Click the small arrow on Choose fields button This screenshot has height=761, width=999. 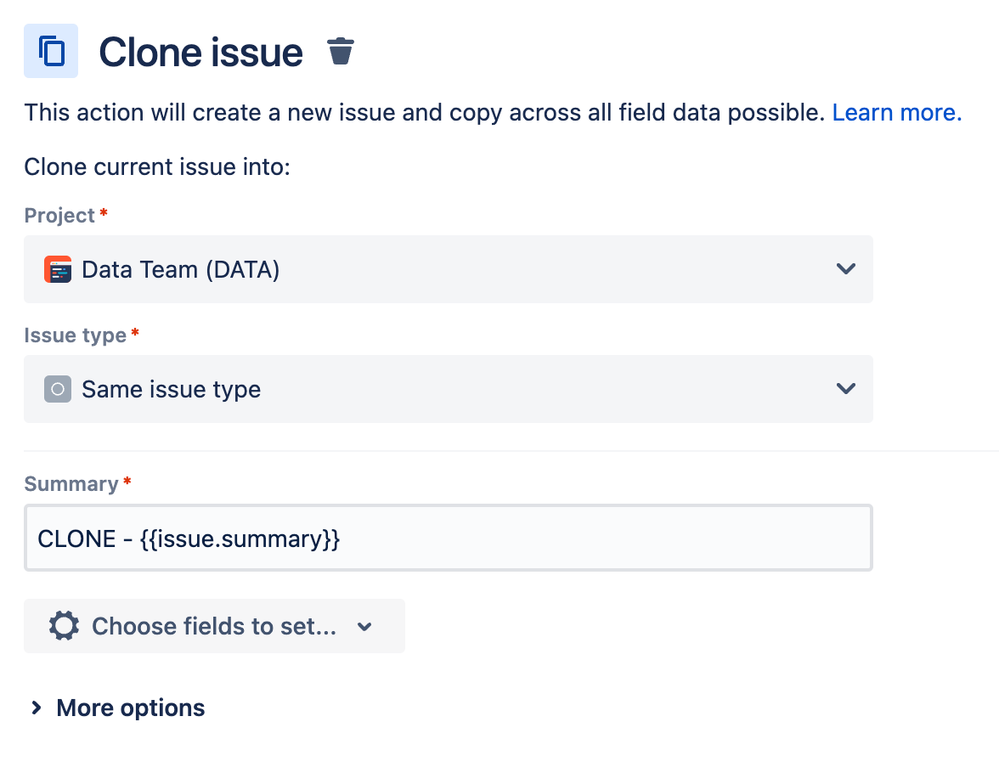(364, 627)
